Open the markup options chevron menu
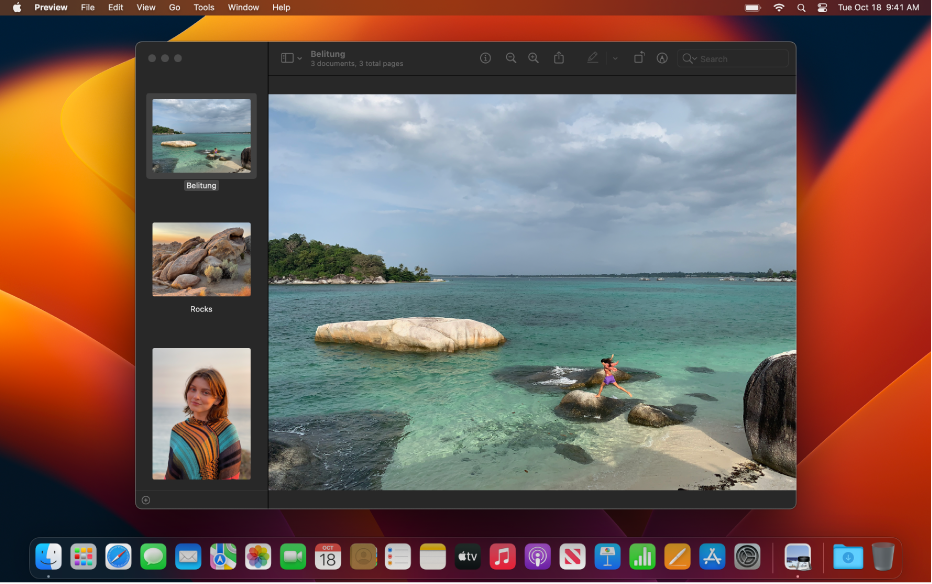The image size is (932, 584). pyautogui.click(x=614, y=58)
